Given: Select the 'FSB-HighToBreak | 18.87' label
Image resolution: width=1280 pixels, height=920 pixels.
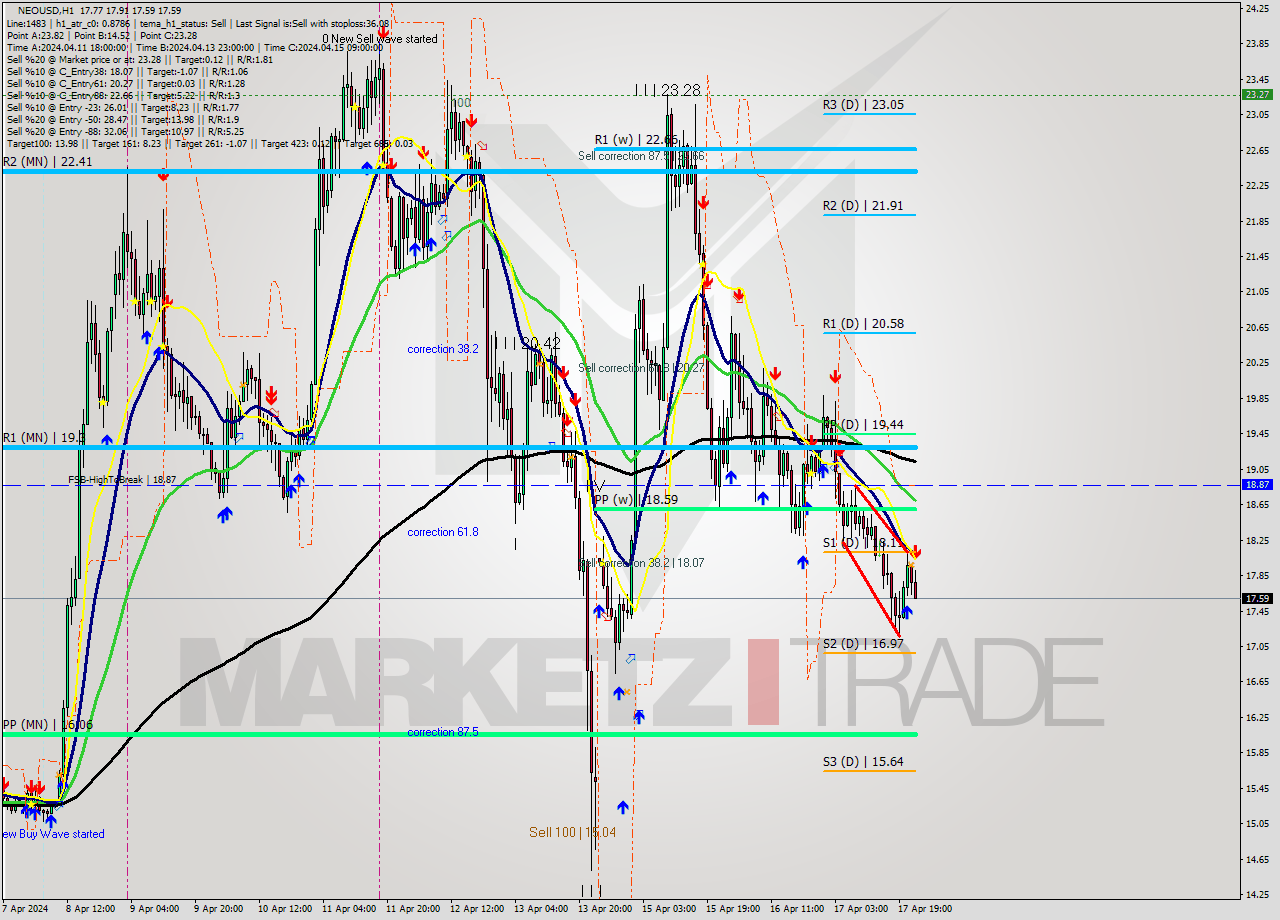Looking at the screenshot, I should click(122, 480).
